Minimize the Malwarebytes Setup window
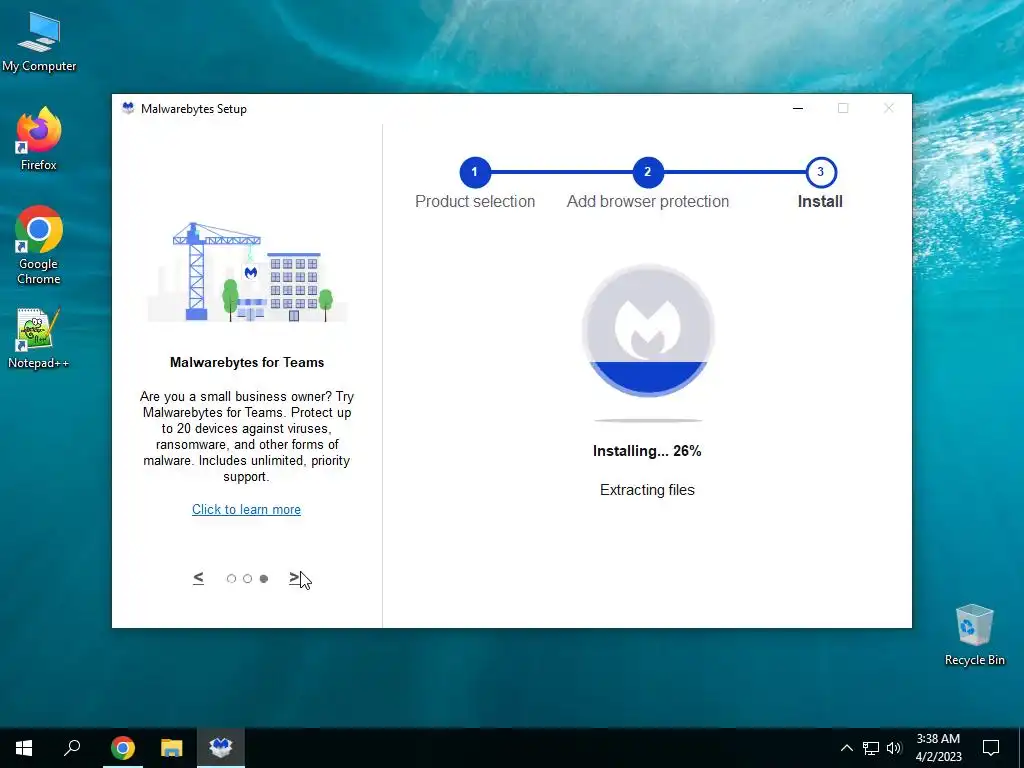Image resolution: width=1024 pixels, height=768 pixels. (798, 108)
